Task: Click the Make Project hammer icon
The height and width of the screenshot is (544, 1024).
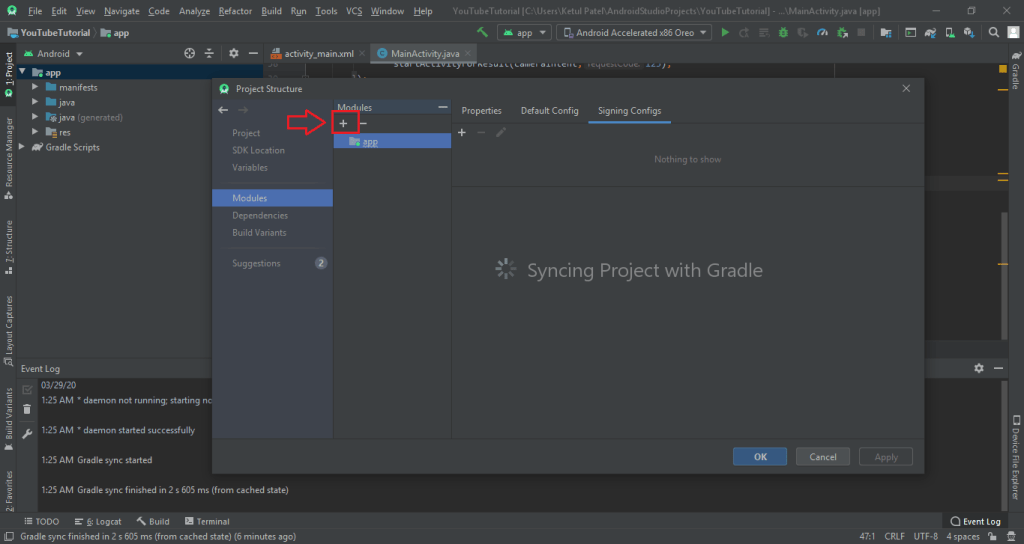Action: (482, 32)
